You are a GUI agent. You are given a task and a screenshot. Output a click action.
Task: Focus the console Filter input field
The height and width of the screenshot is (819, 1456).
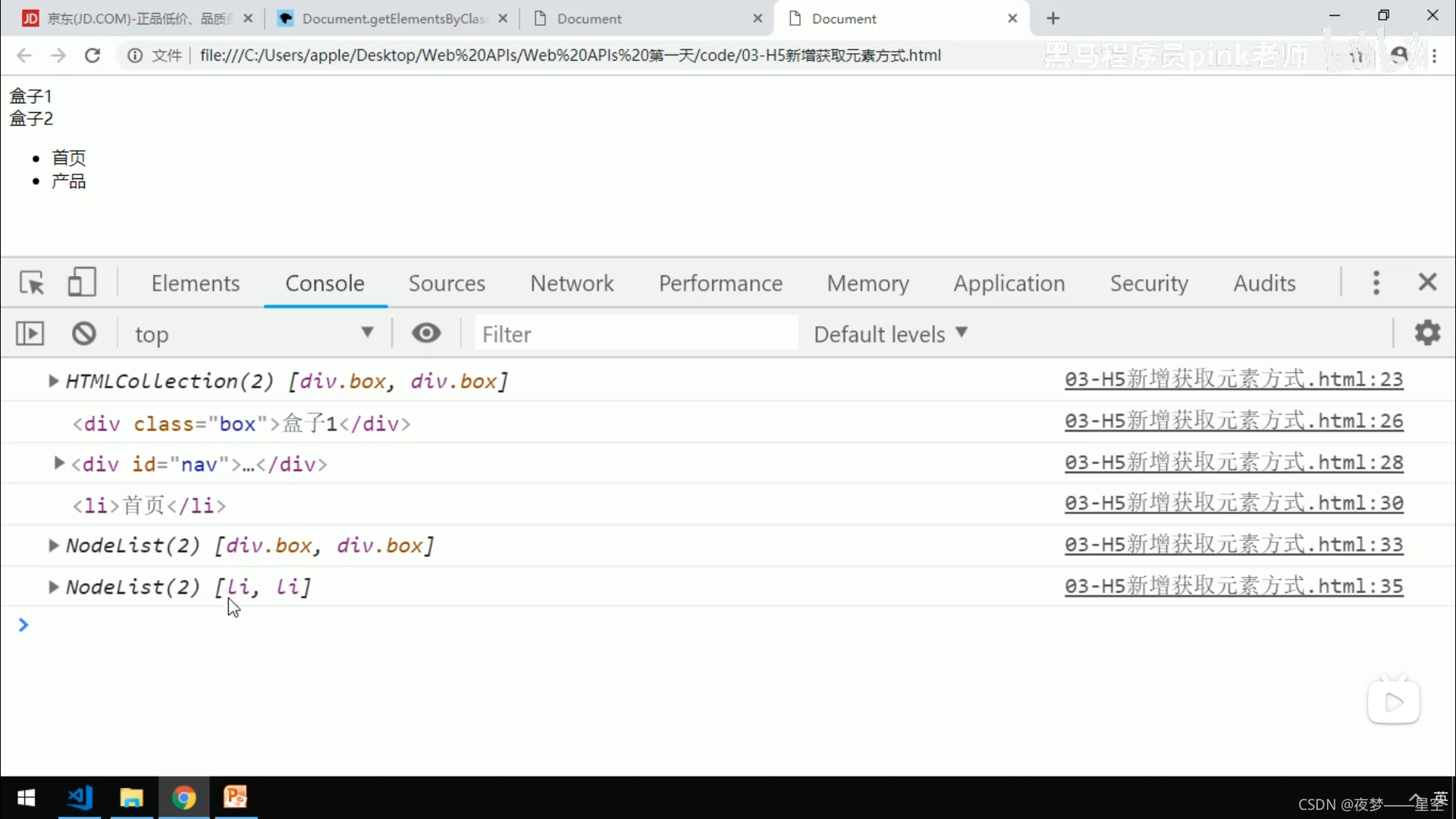636,334
